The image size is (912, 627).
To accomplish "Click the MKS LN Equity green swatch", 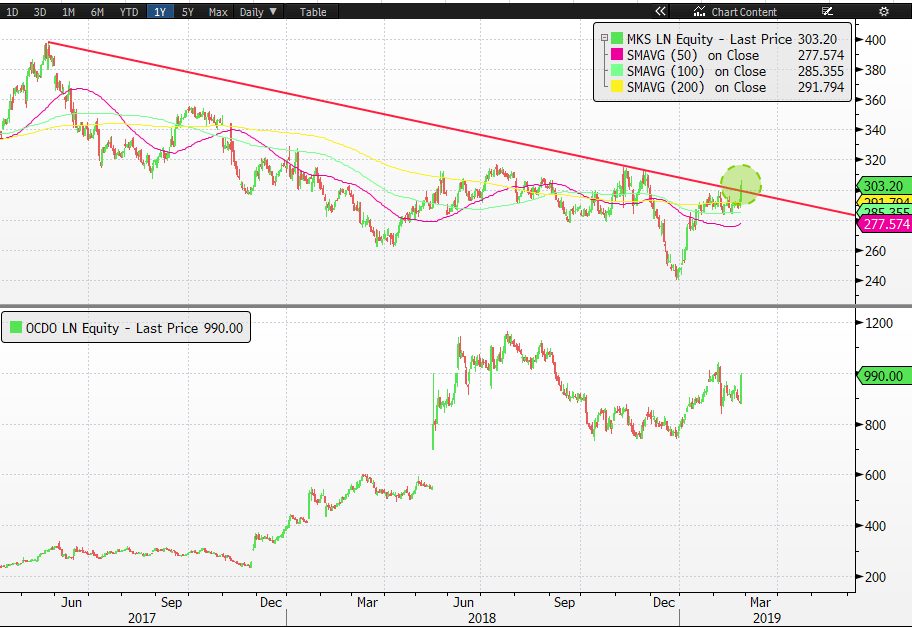I will (617, 39).
